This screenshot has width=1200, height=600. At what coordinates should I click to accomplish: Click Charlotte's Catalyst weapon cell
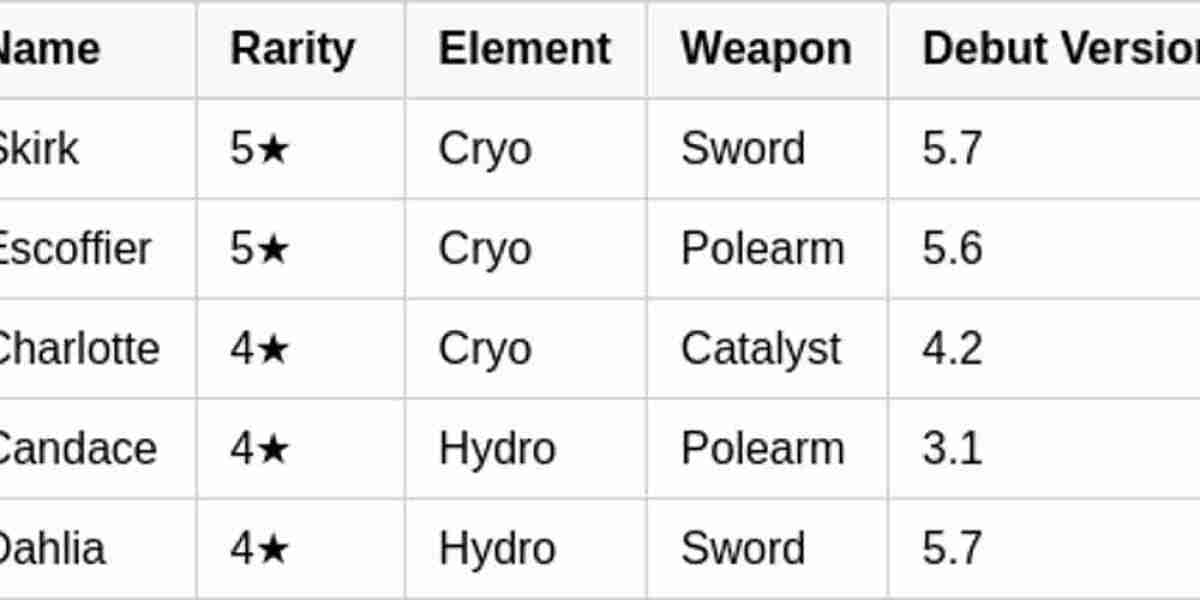(760, 349)
